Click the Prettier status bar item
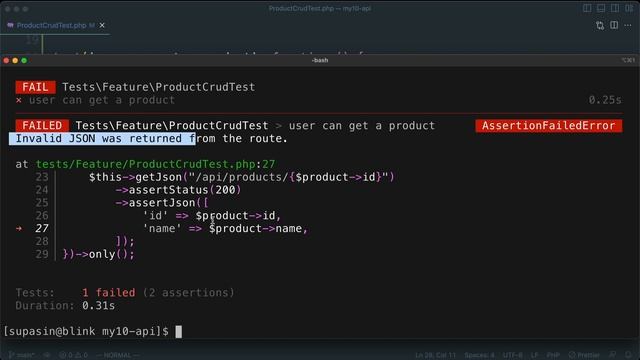The image size is (640, 360). click(x=584, y=355)
